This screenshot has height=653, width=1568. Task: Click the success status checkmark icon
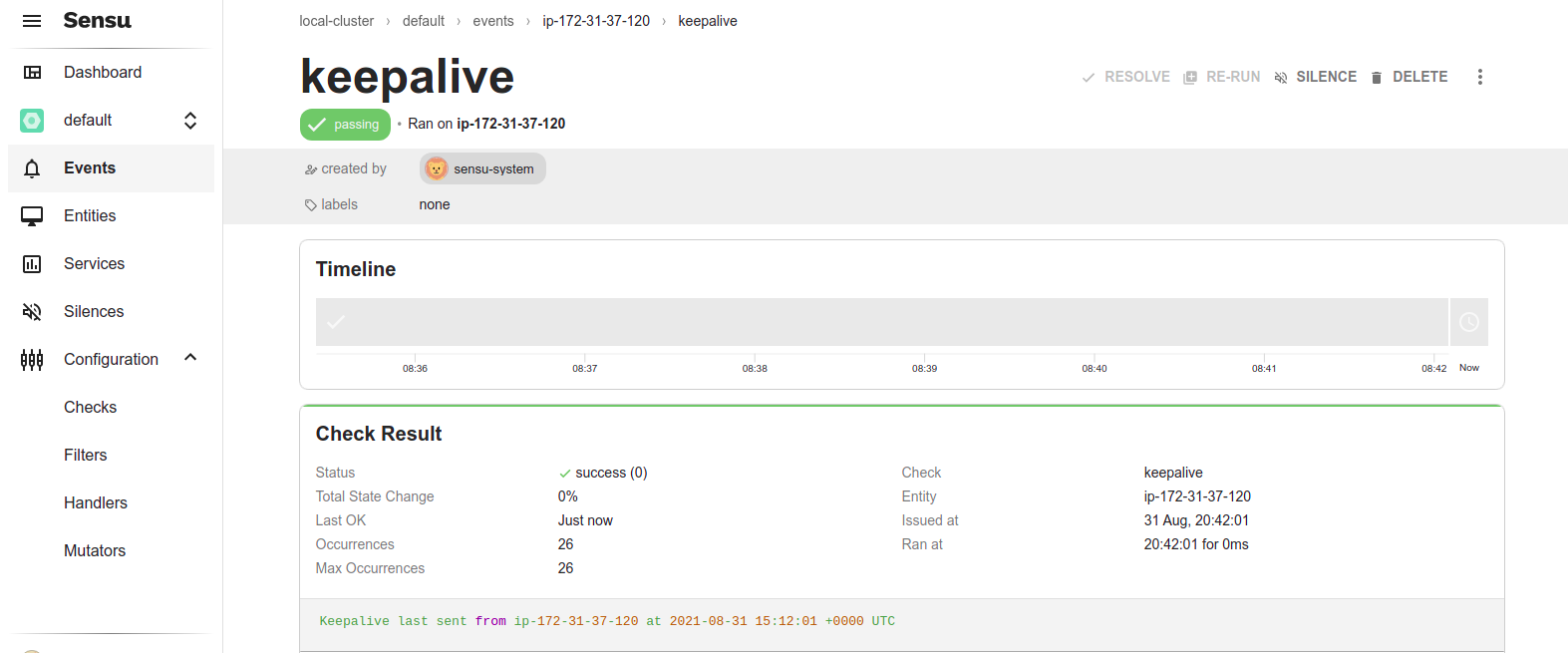click(565, 474)
